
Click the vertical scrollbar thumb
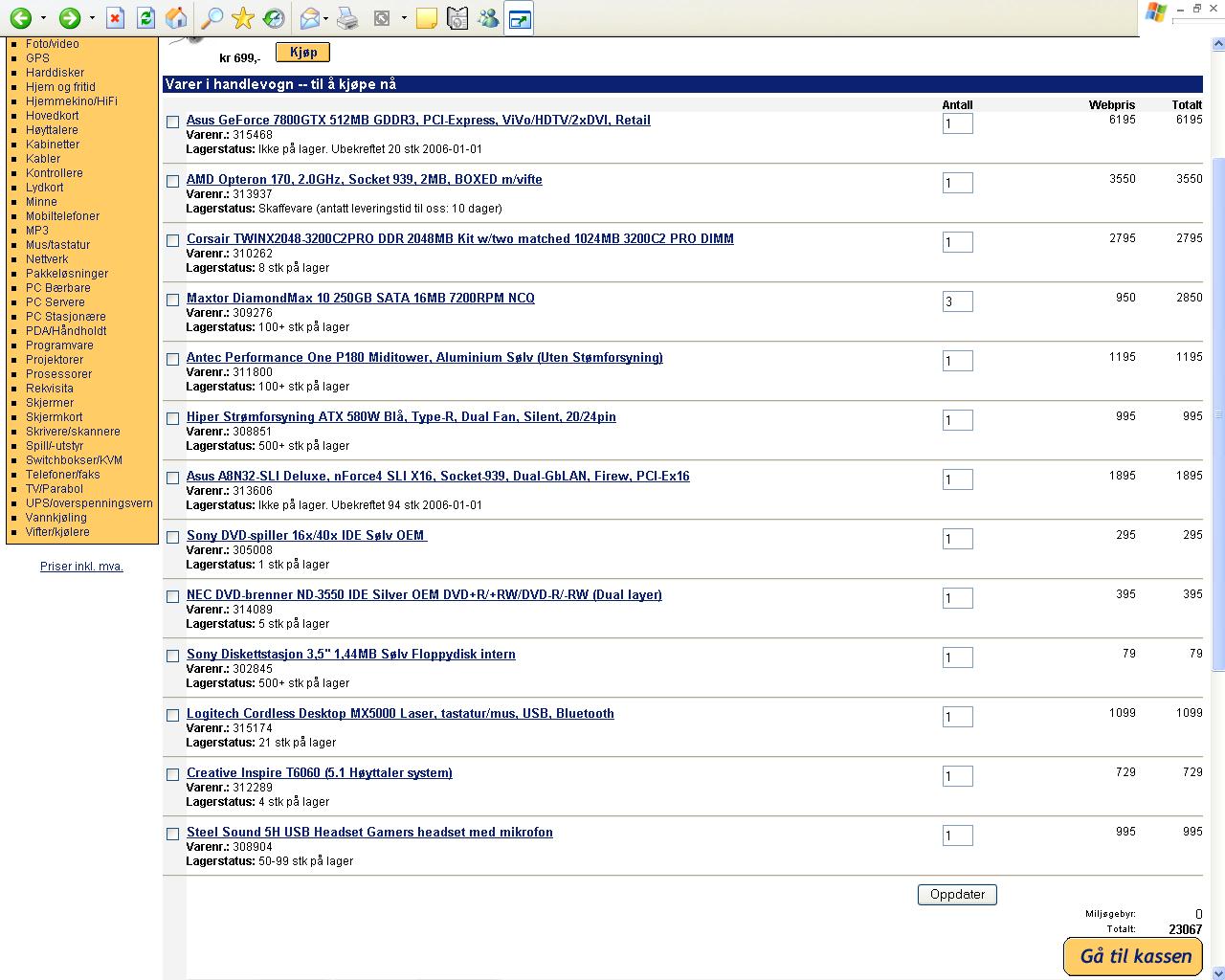pyautogui.click(x=1218, y=413)
